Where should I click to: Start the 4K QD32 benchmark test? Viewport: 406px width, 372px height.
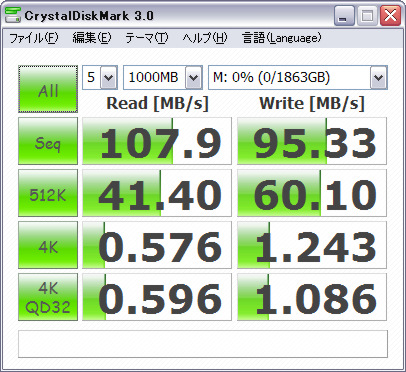pyautogui.click(x=48, y=297)
